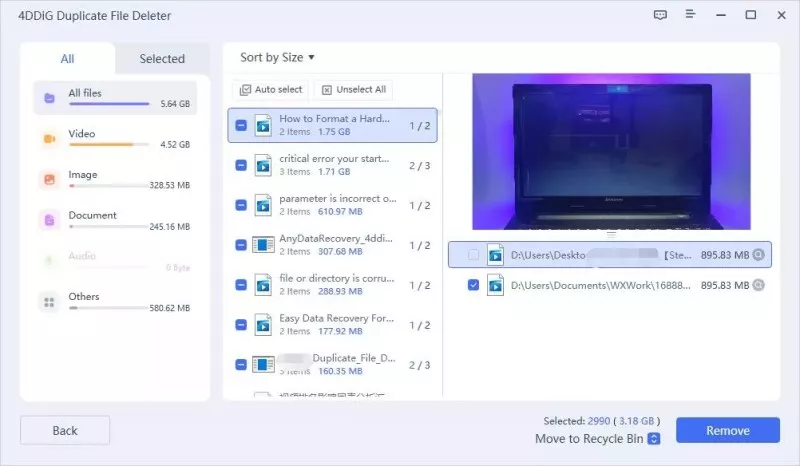Screen dimensions: 800x466
Task: Tick the checkbox for D:\Users\Desktop file
Action: click(x=473, y=255)
